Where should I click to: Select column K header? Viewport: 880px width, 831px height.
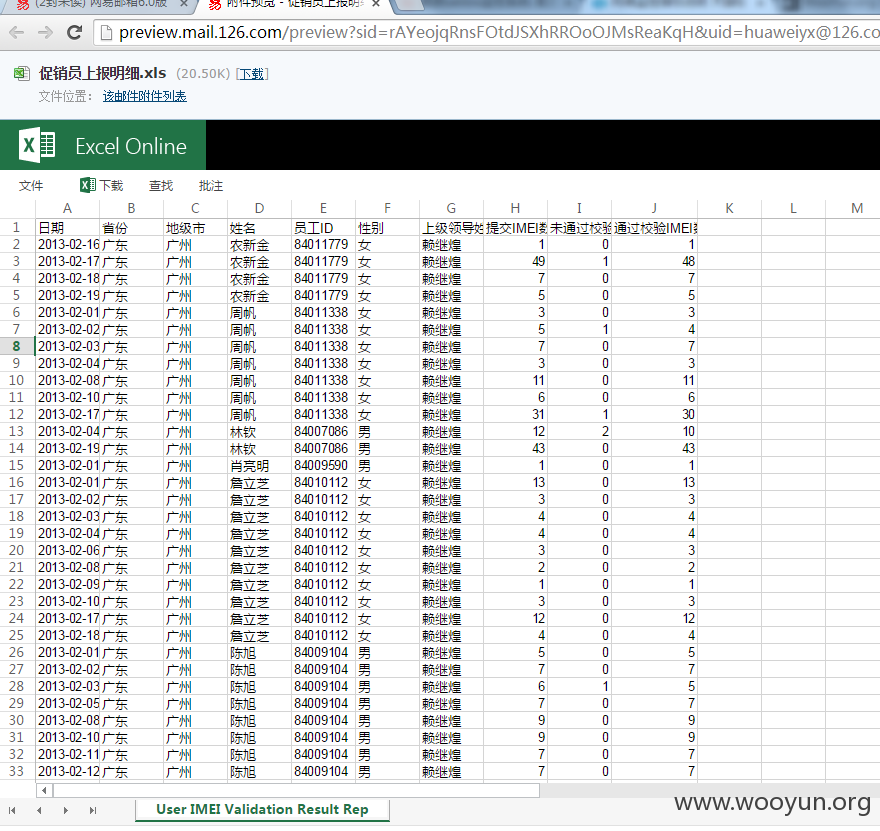pyautogui.click(x=729, y=208)
